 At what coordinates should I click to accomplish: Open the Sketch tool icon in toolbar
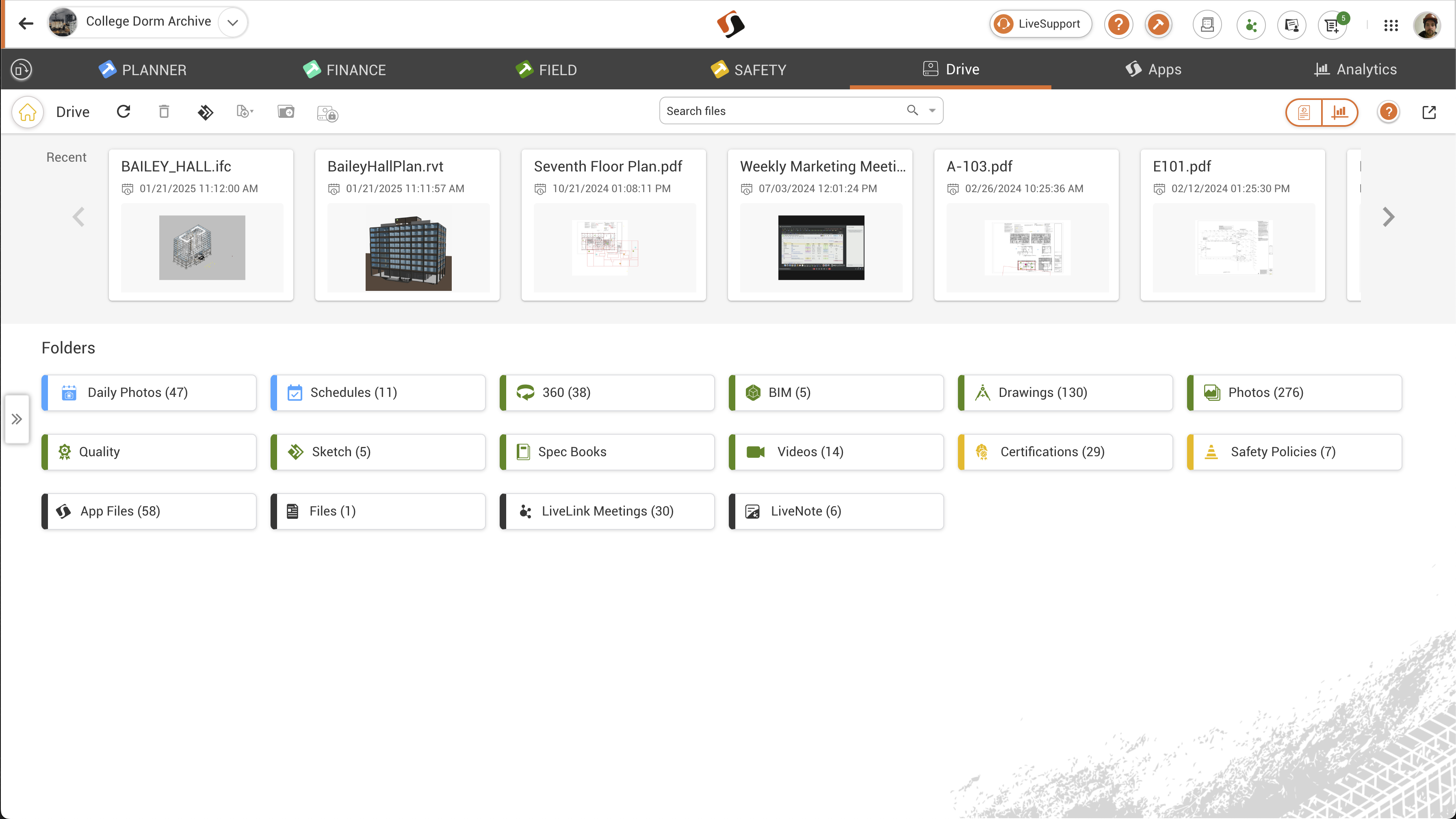(x=205, y=112)
